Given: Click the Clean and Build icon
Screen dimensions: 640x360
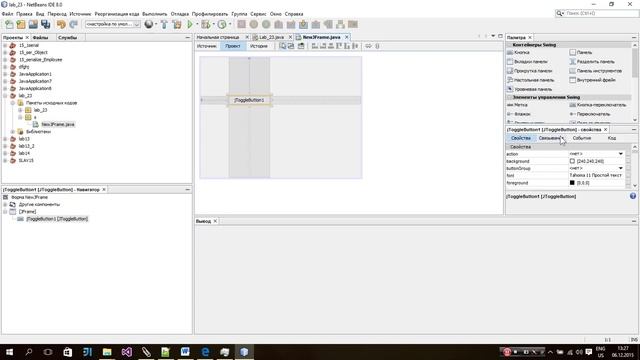Looking at the screenshot, I should pyautogui.click(x=177, y=24).
